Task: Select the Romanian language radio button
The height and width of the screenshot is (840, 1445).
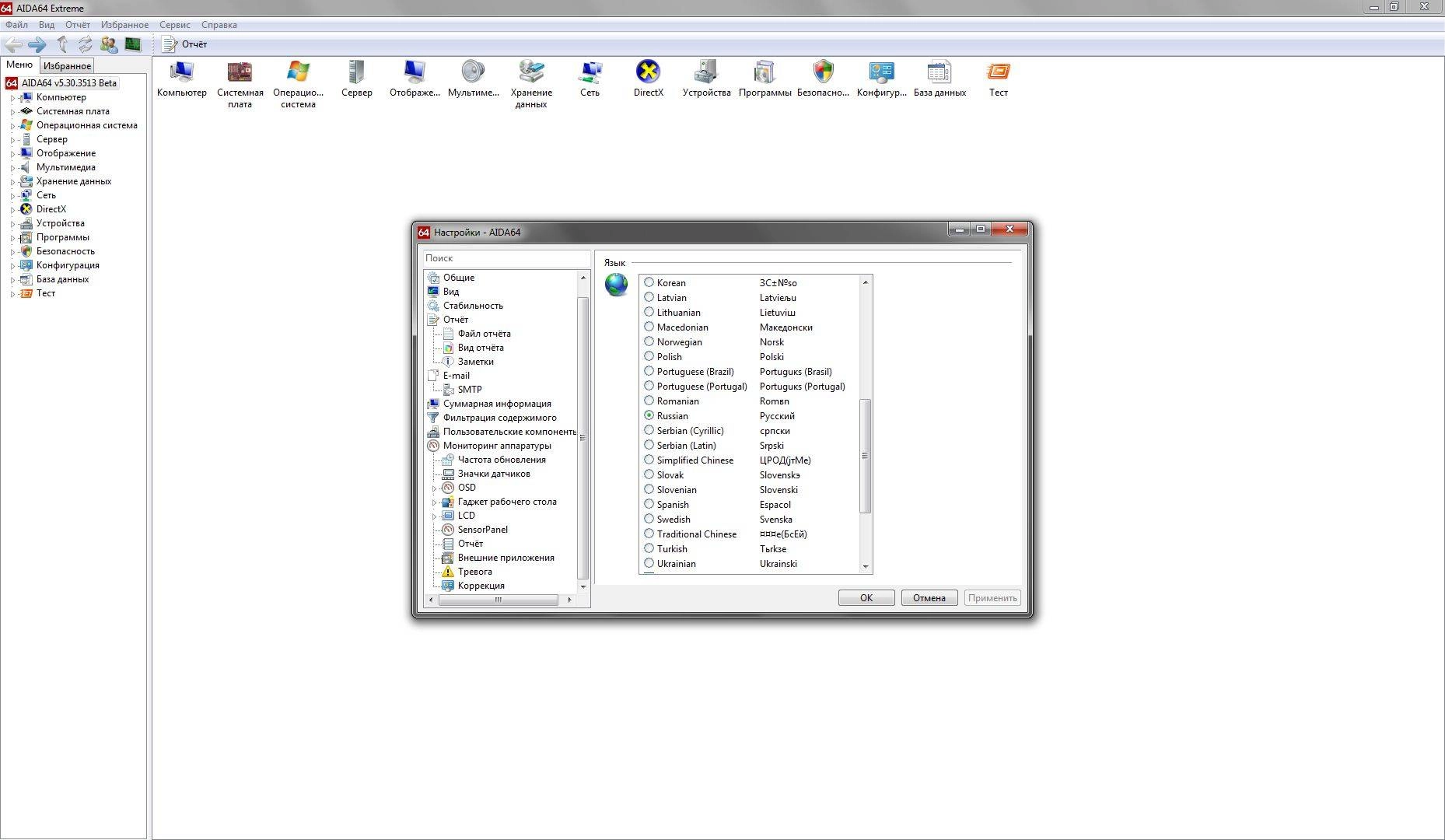Action: click(x=649, y=401)
